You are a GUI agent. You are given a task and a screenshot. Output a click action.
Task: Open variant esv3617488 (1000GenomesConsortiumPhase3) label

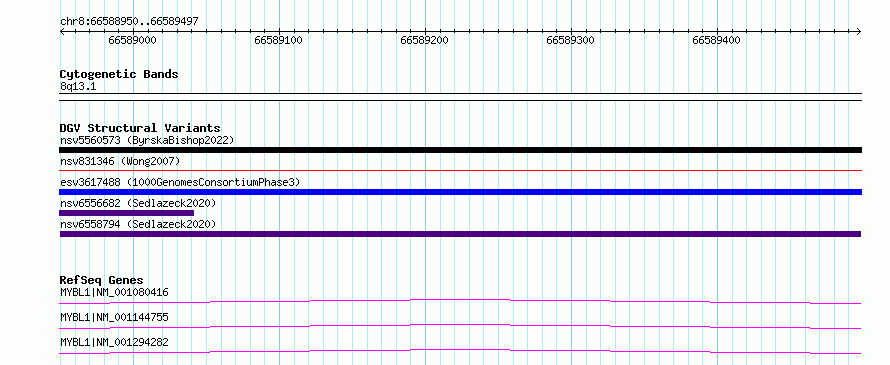tap(180, 182)
